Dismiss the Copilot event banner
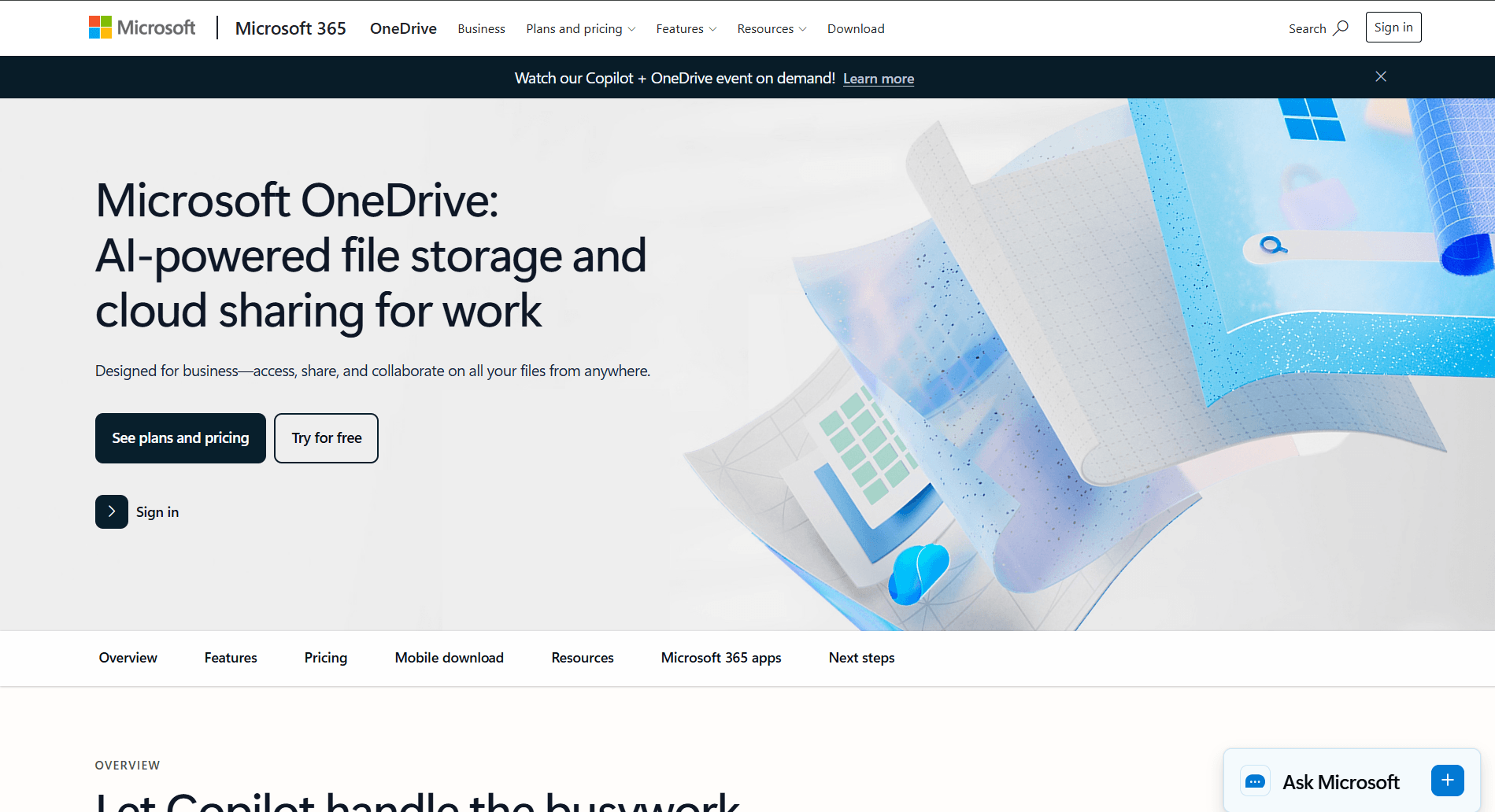 tap(1380, 76)
